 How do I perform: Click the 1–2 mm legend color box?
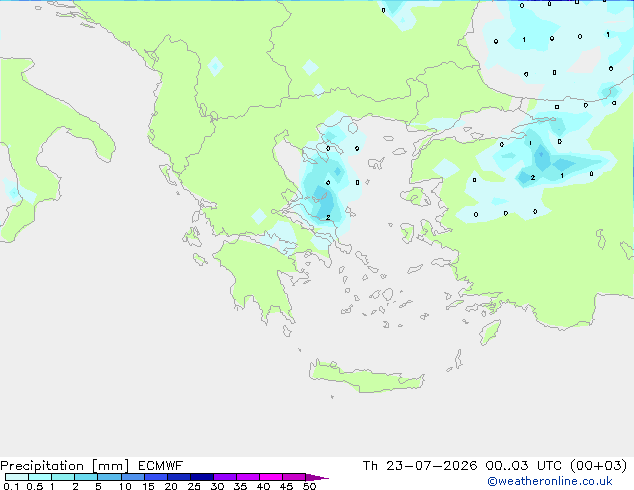pos(63,477)
